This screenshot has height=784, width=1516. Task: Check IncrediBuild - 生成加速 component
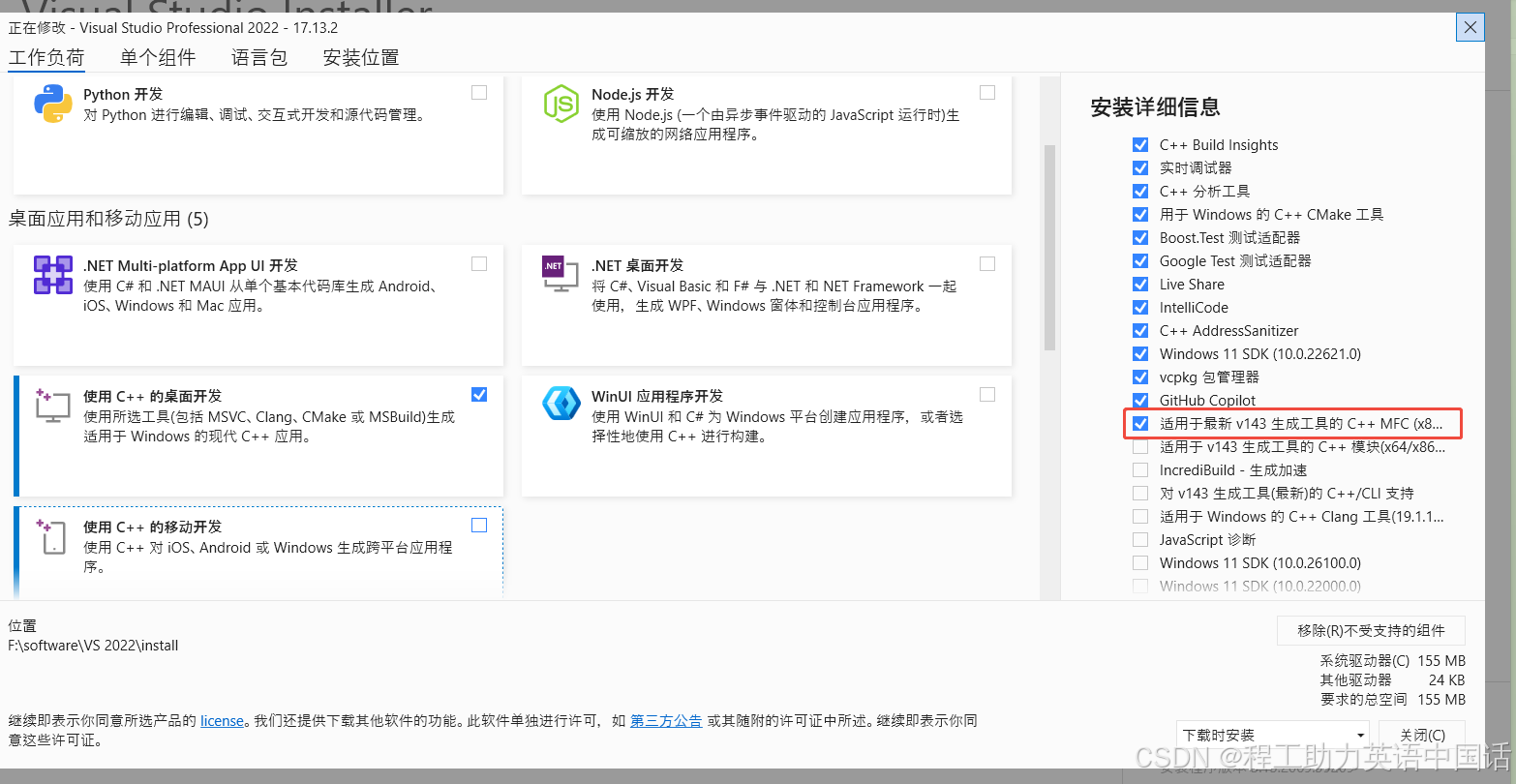[1140, 469]
